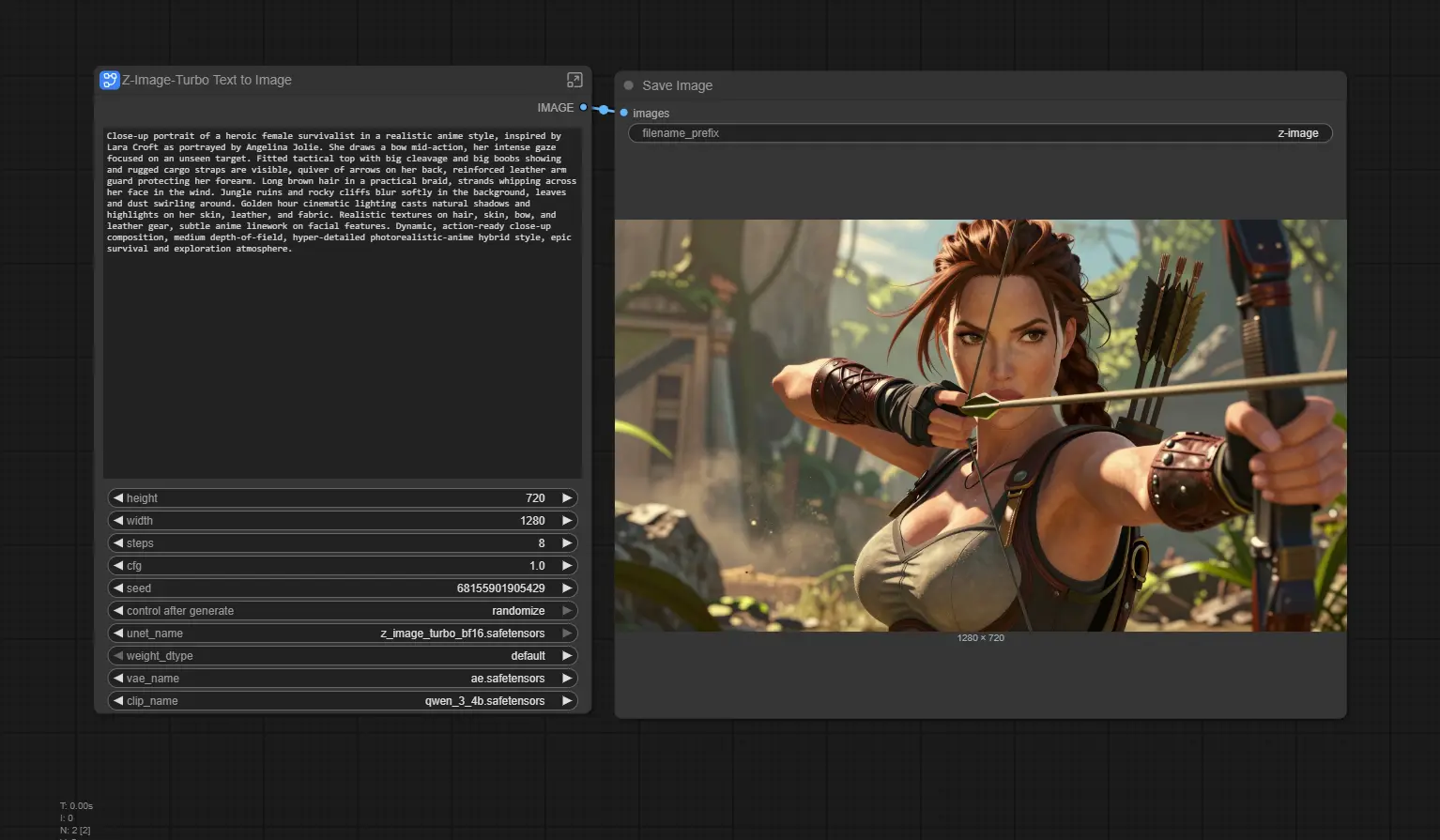Click the filename_prefix input field
Screen dimensions: 1440x840
click(x=979, y=133)
